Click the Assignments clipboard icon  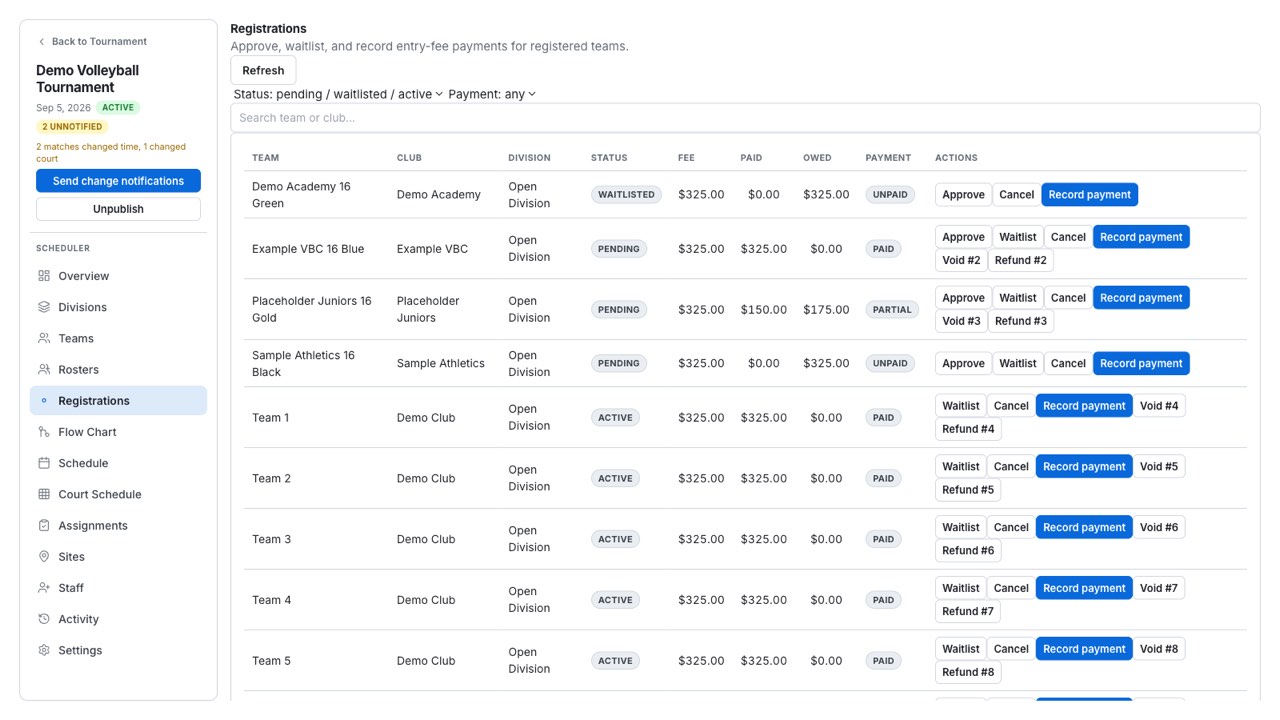(x=44, y=525)
